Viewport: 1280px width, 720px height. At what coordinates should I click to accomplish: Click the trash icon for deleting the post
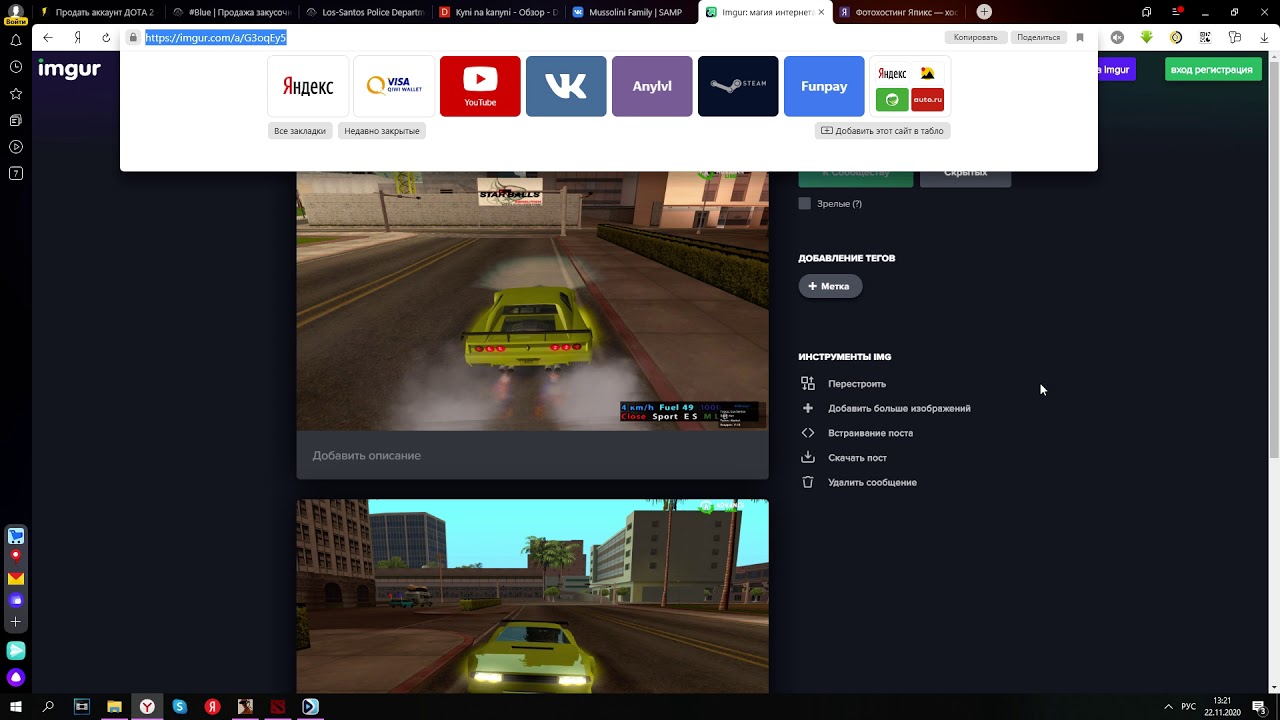click(x=808, y=482)
